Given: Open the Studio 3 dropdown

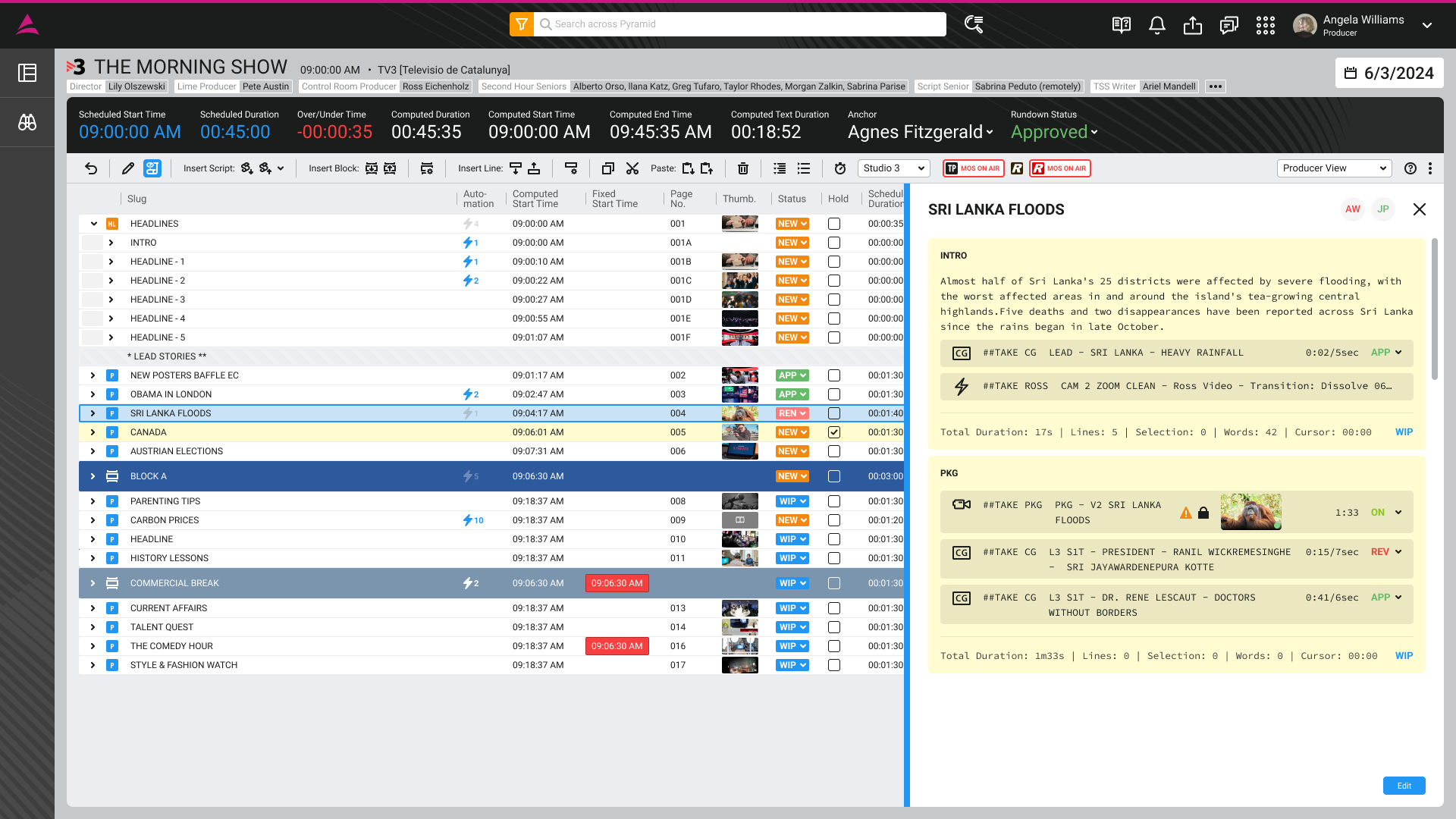Looking at the screenshot, I should click(x=894, y=168).
